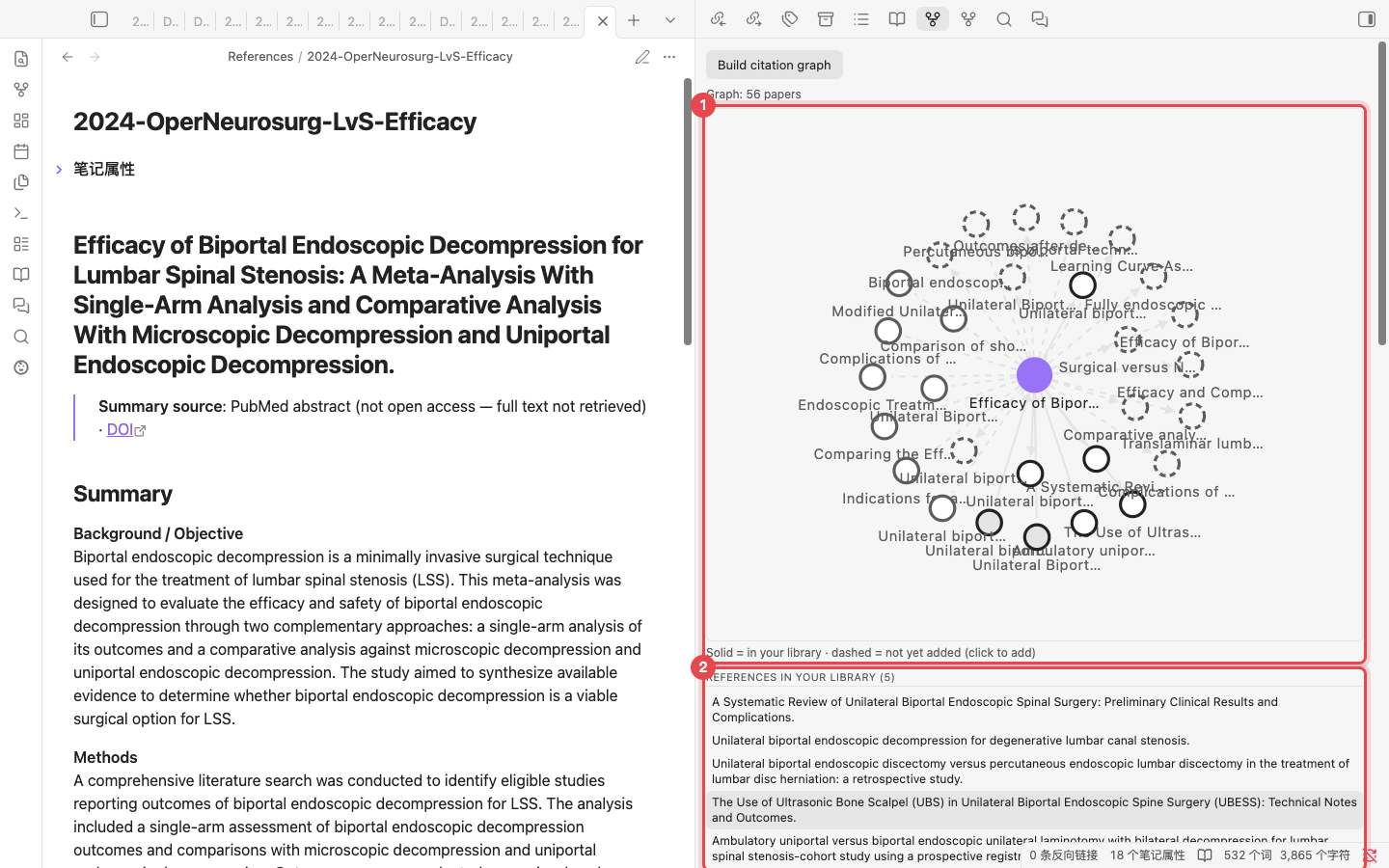
Task: Click the four-squares grid icon in left ribbon
Action: tap(21, 121)
